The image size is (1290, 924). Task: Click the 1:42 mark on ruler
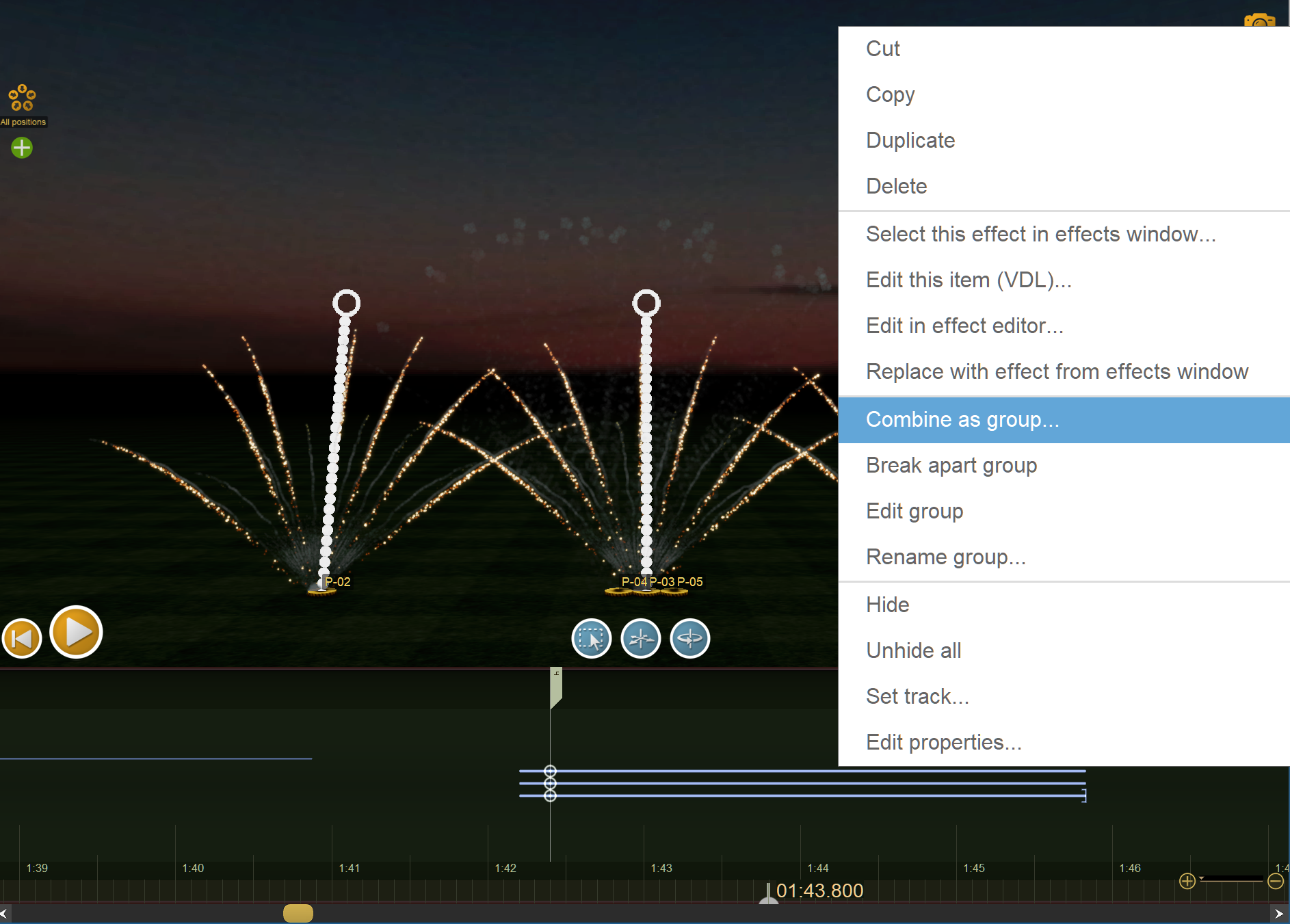(x=505, y=868)
